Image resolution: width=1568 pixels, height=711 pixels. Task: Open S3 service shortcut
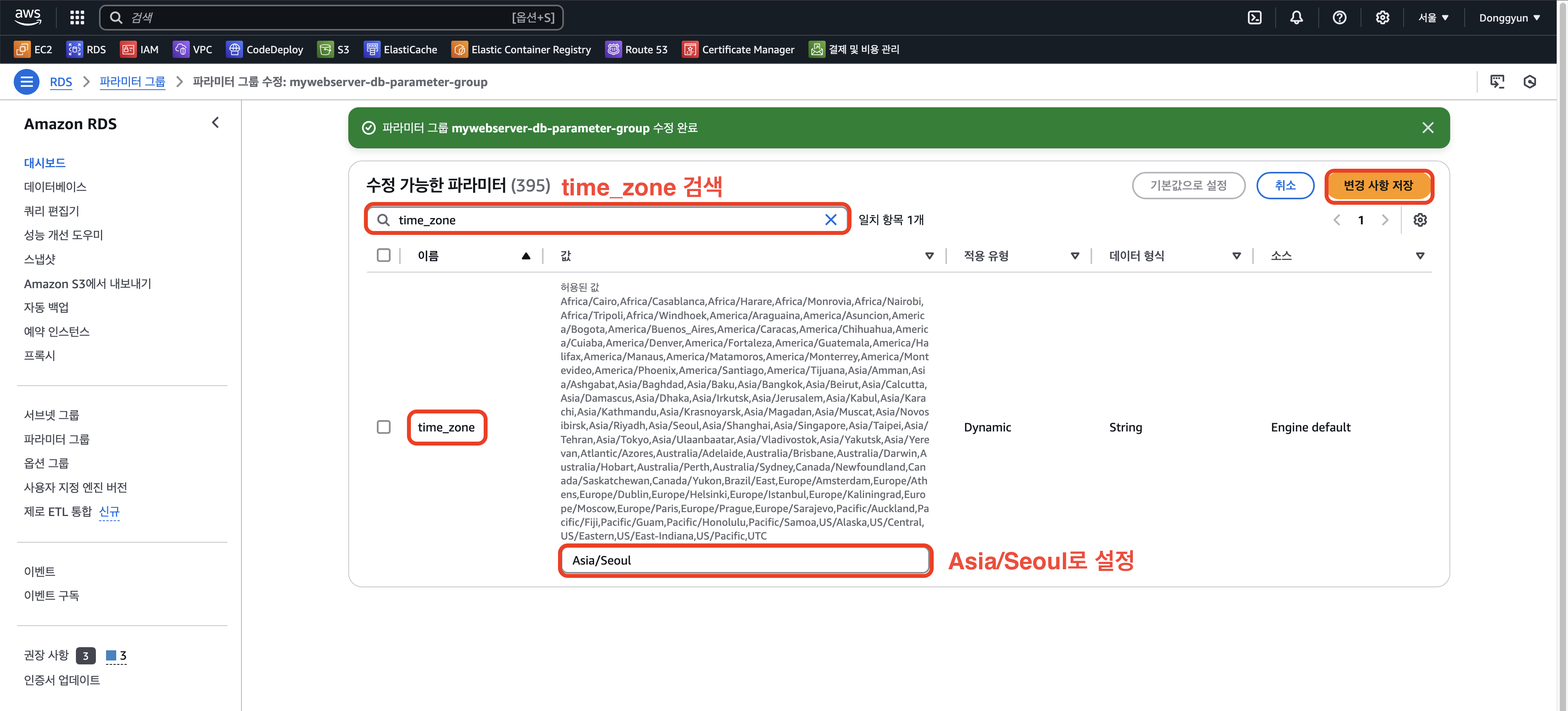click(333, 49)
